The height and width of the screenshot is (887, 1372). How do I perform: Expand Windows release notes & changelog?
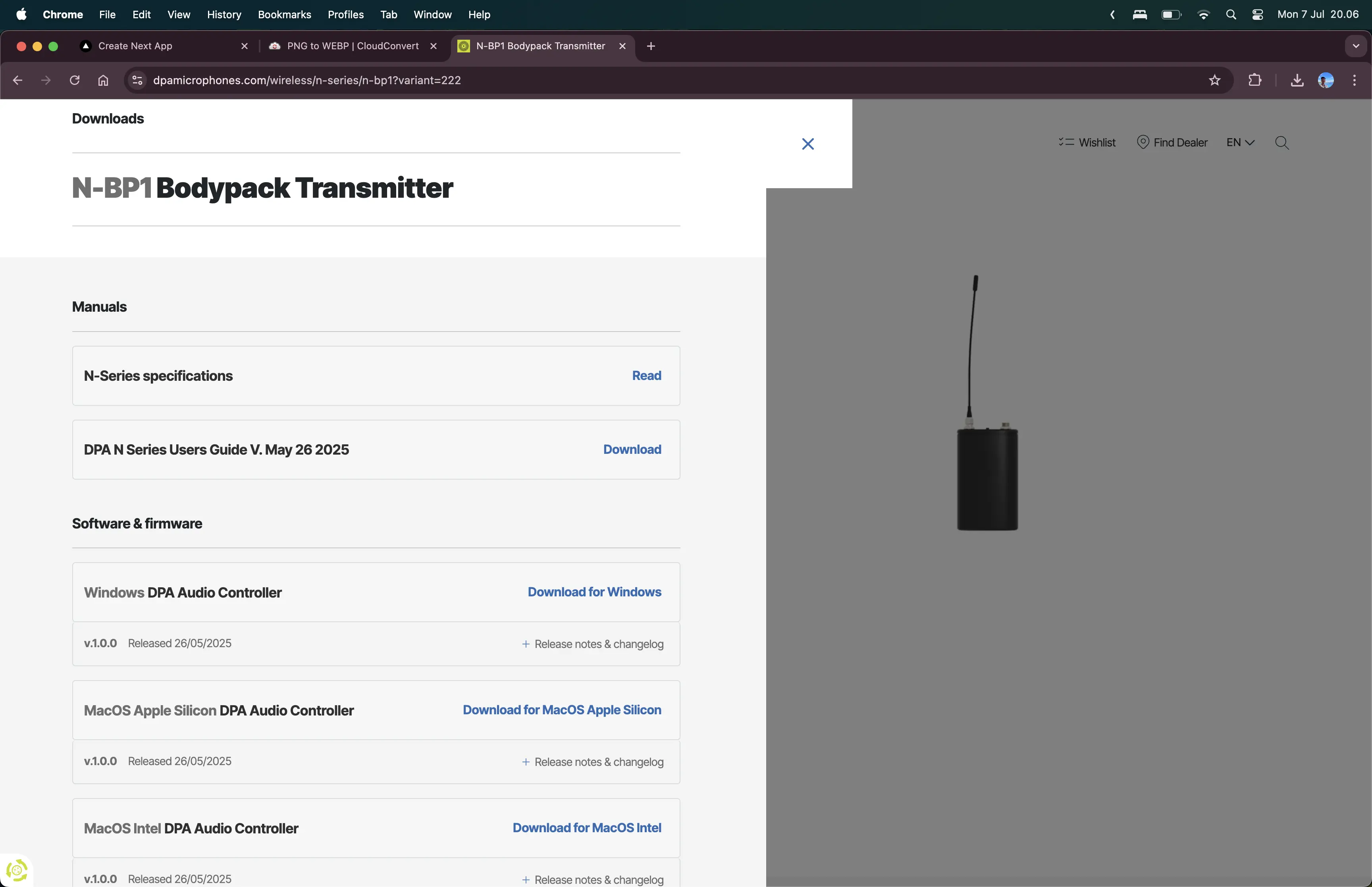(x=592, y=644)
